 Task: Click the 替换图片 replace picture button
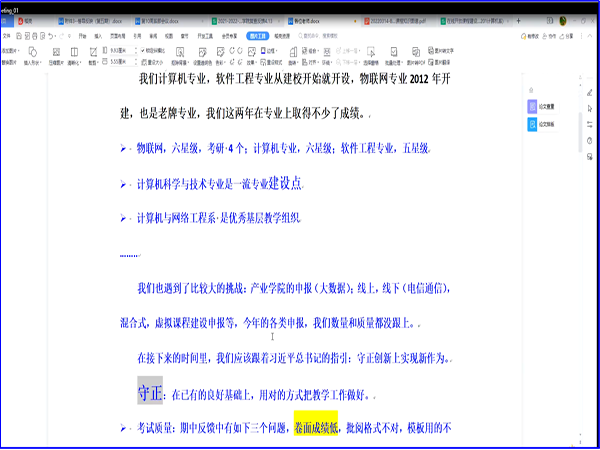click(x=9, y=62)
